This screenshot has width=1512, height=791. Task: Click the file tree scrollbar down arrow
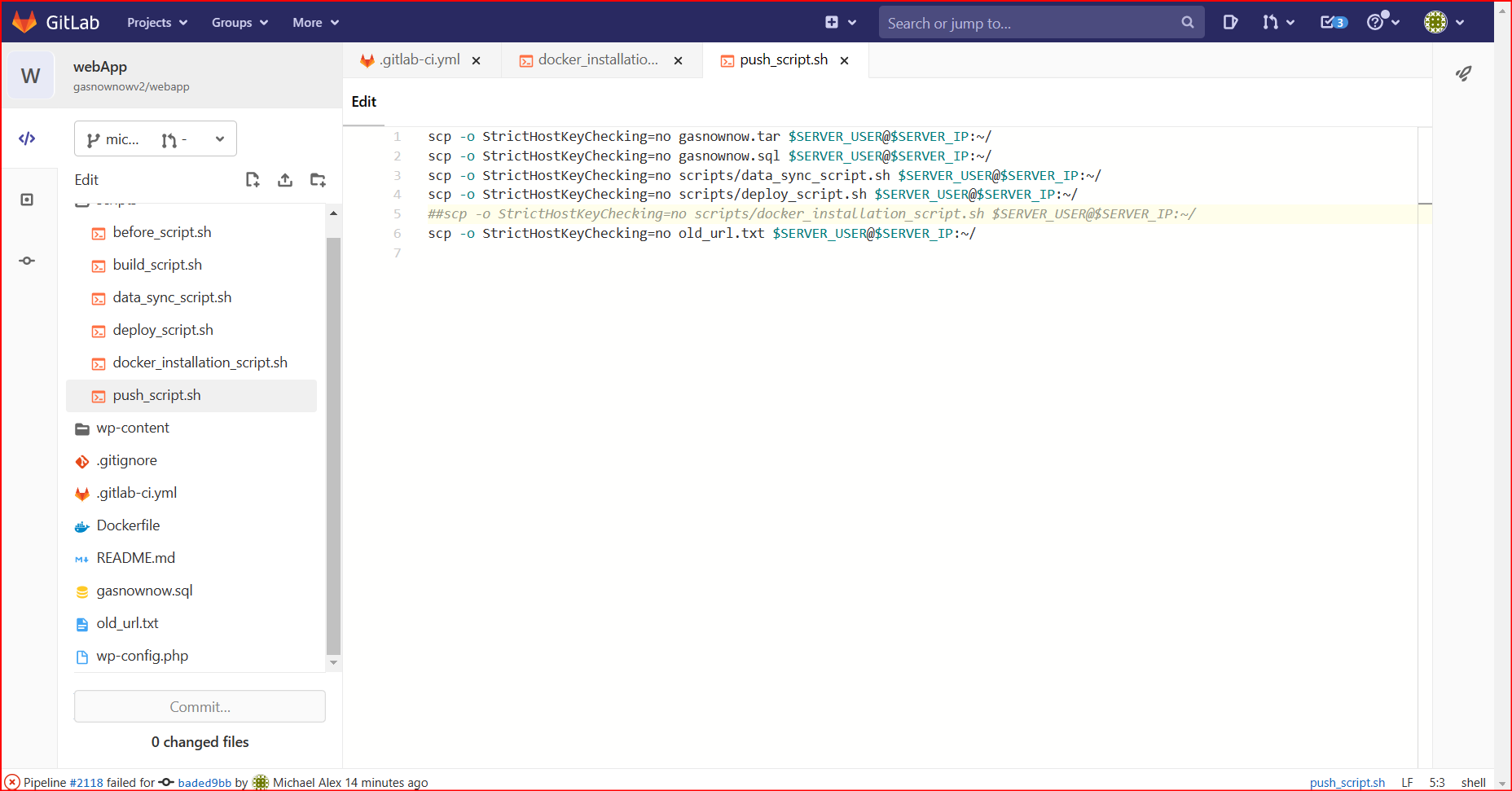click(x=333, y=662)
